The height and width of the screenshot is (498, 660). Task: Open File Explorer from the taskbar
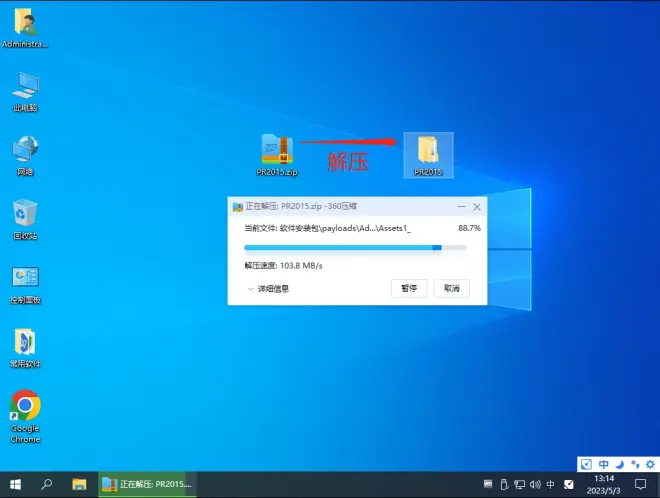[79, 484]
